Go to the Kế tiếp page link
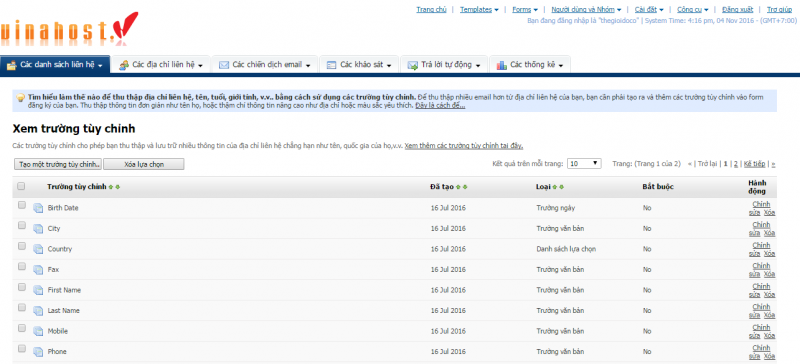Viewport: 800px width, 364px height. (754, 164)
